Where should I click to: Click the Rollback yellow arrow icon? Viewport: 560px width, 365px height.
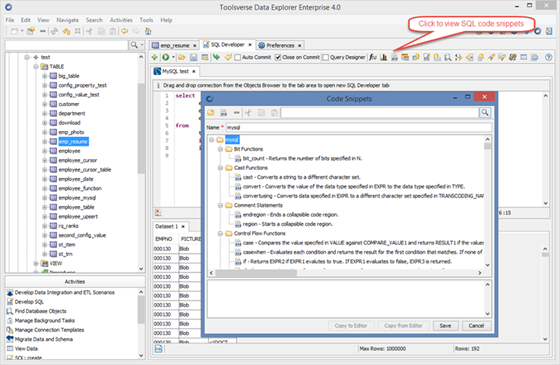point(228,57)
